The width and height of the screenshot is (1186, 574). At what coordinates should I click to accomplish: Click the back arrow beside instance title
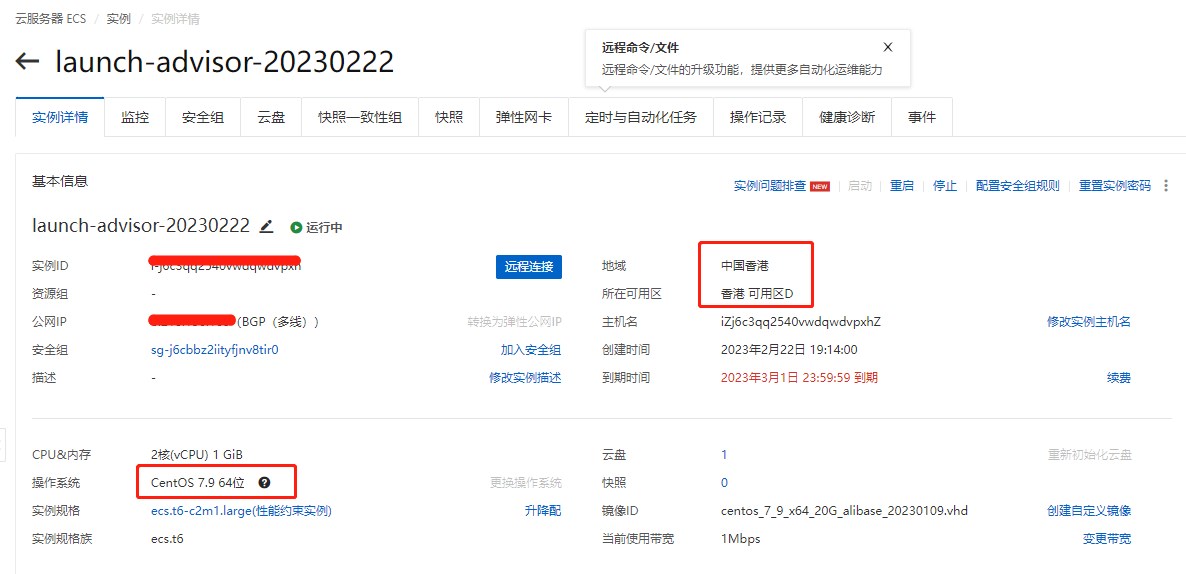27,61
